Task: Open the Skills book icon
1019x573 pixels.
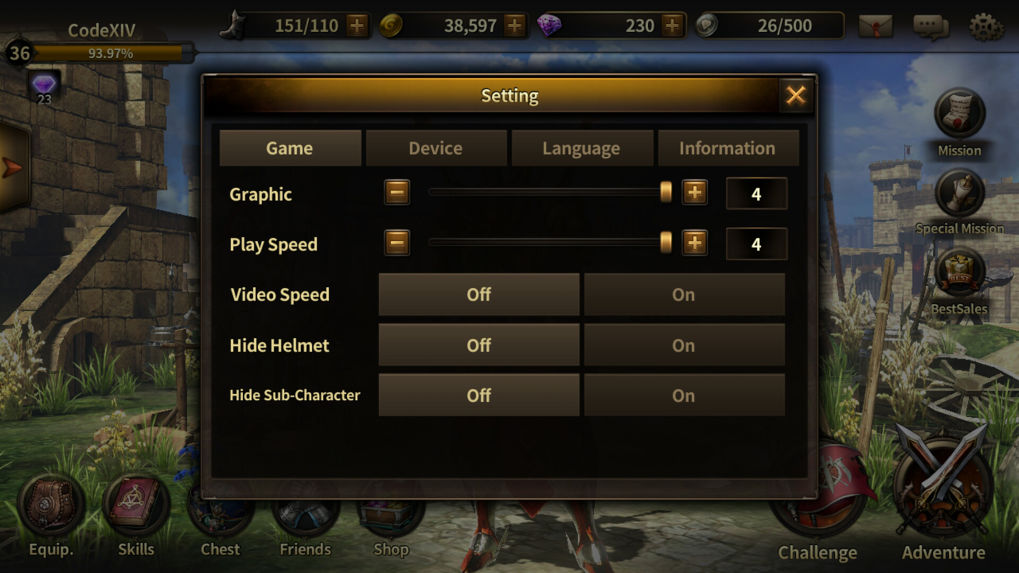Action: [136, 504]
